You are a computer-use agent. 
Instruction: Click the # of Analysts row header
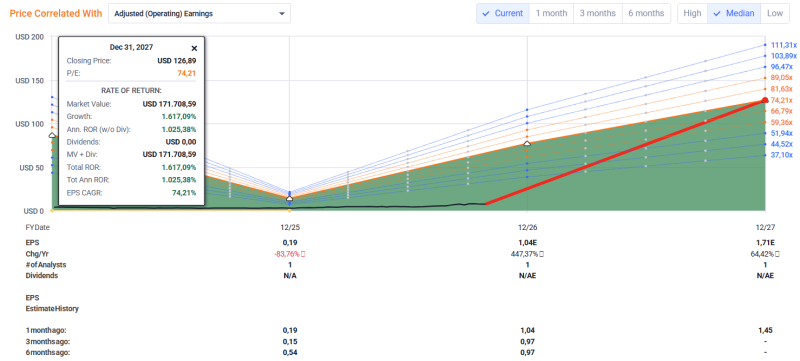coord(45,265)
